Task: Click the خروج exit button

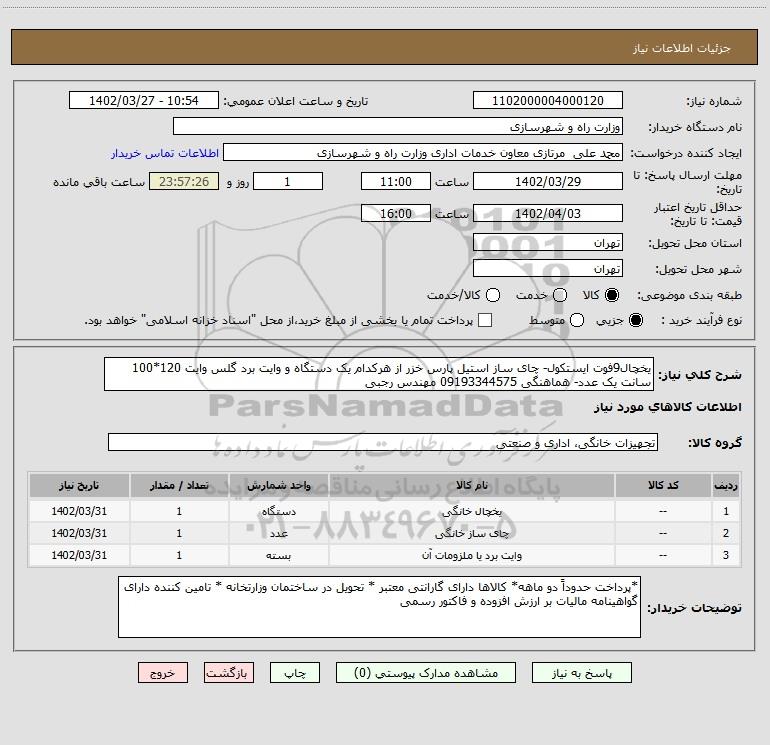Action: (x=163, y=673)
